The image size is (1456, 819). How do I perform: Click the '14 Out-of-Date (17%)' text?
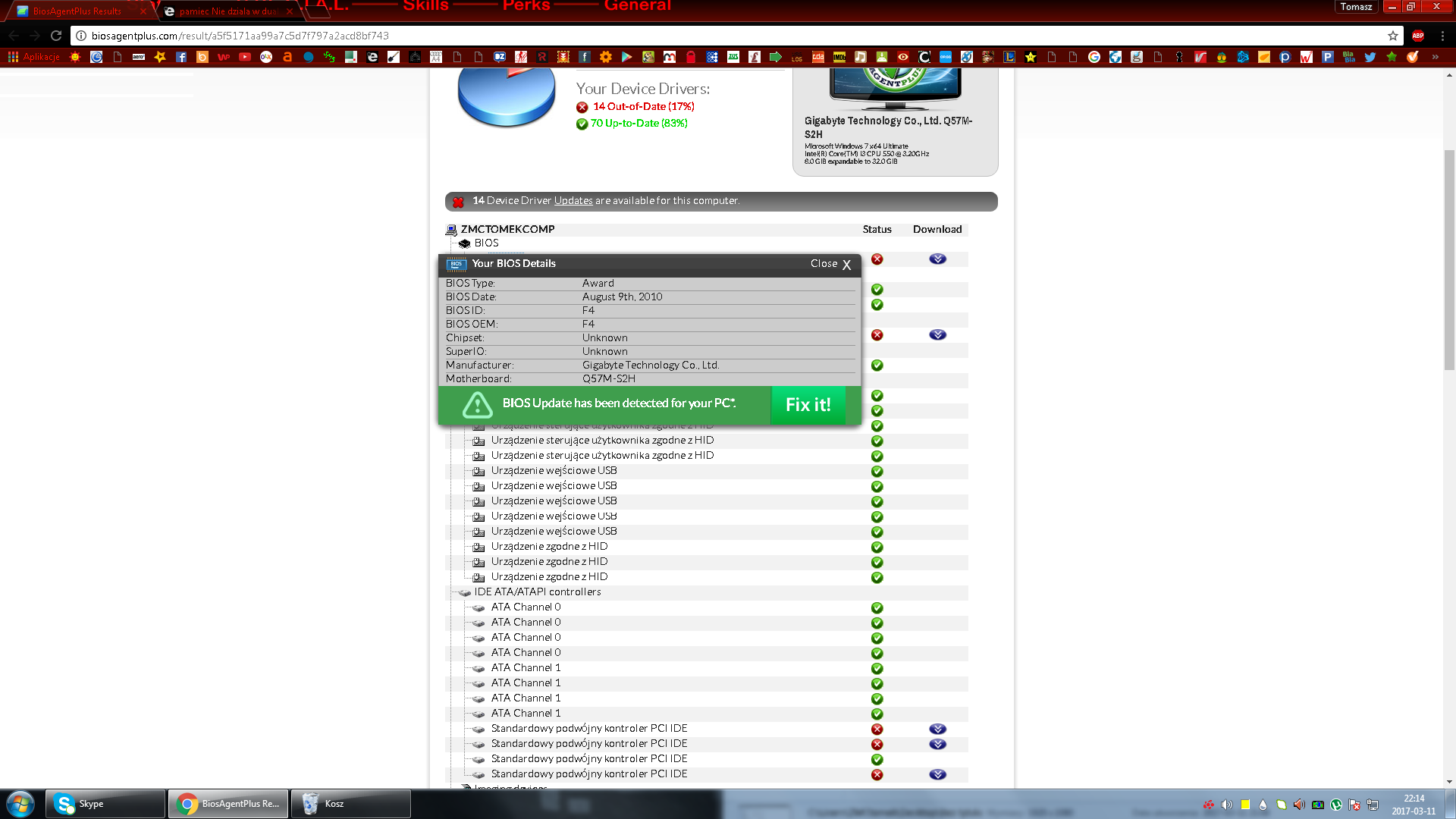[x=644, y=107]
